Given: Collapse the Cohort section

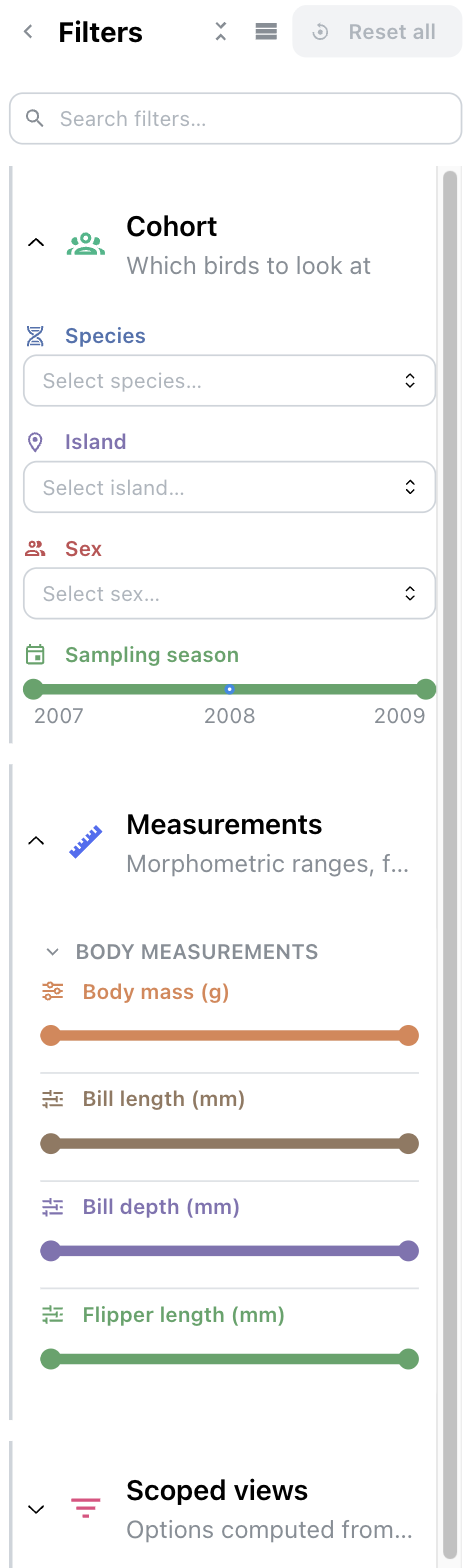Looking at the screenshot, I should [x=36, y=242].
